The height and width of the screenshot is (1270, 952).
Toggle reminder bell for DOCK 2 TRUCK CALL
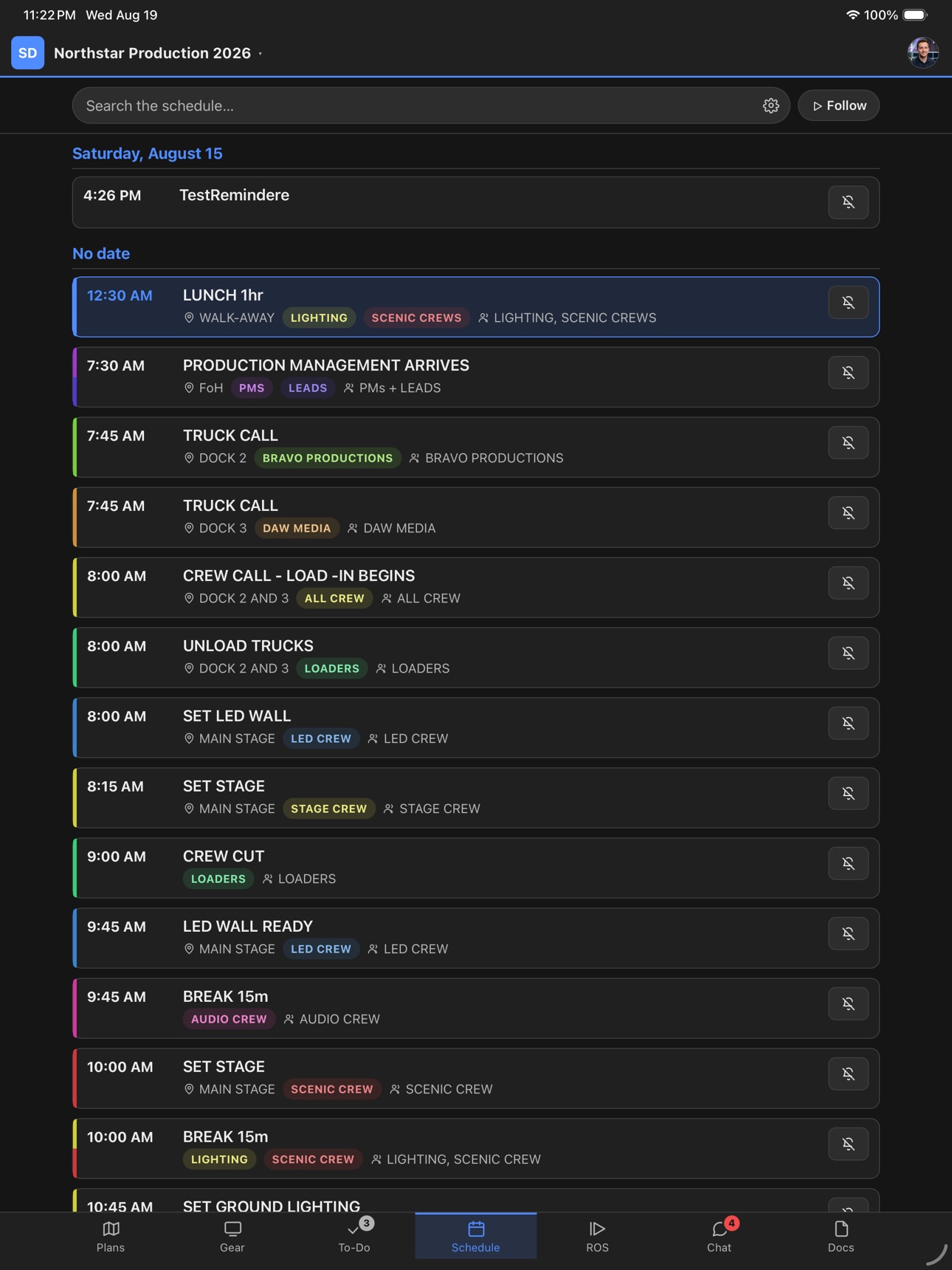(x=848, y=442)
